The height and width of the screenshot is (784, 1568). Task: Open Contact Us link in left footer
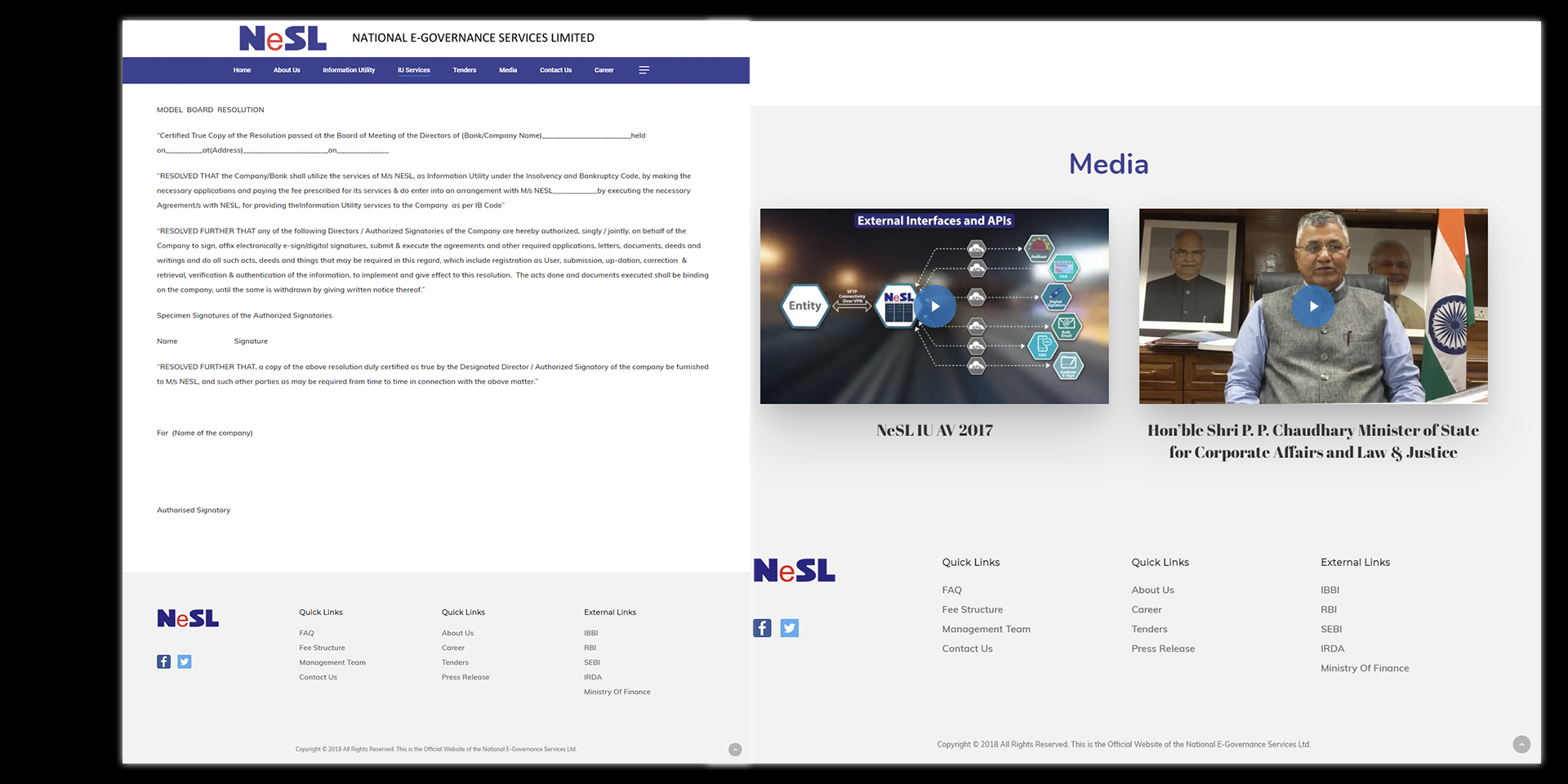(318, 677)
